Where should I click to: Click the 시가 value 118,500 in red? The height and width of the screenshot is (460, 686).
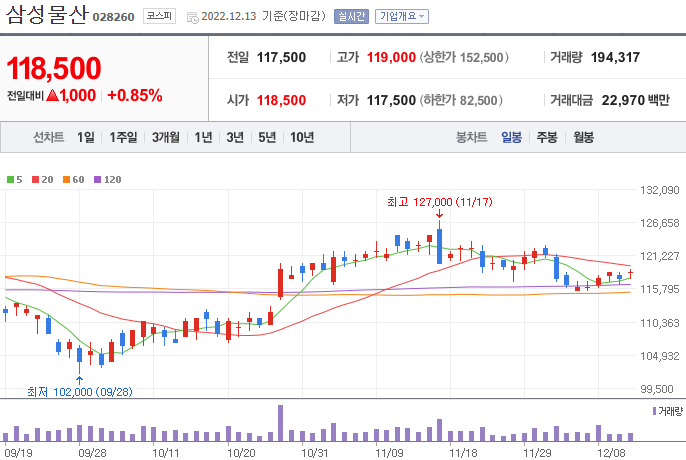(x=281, y=100)
